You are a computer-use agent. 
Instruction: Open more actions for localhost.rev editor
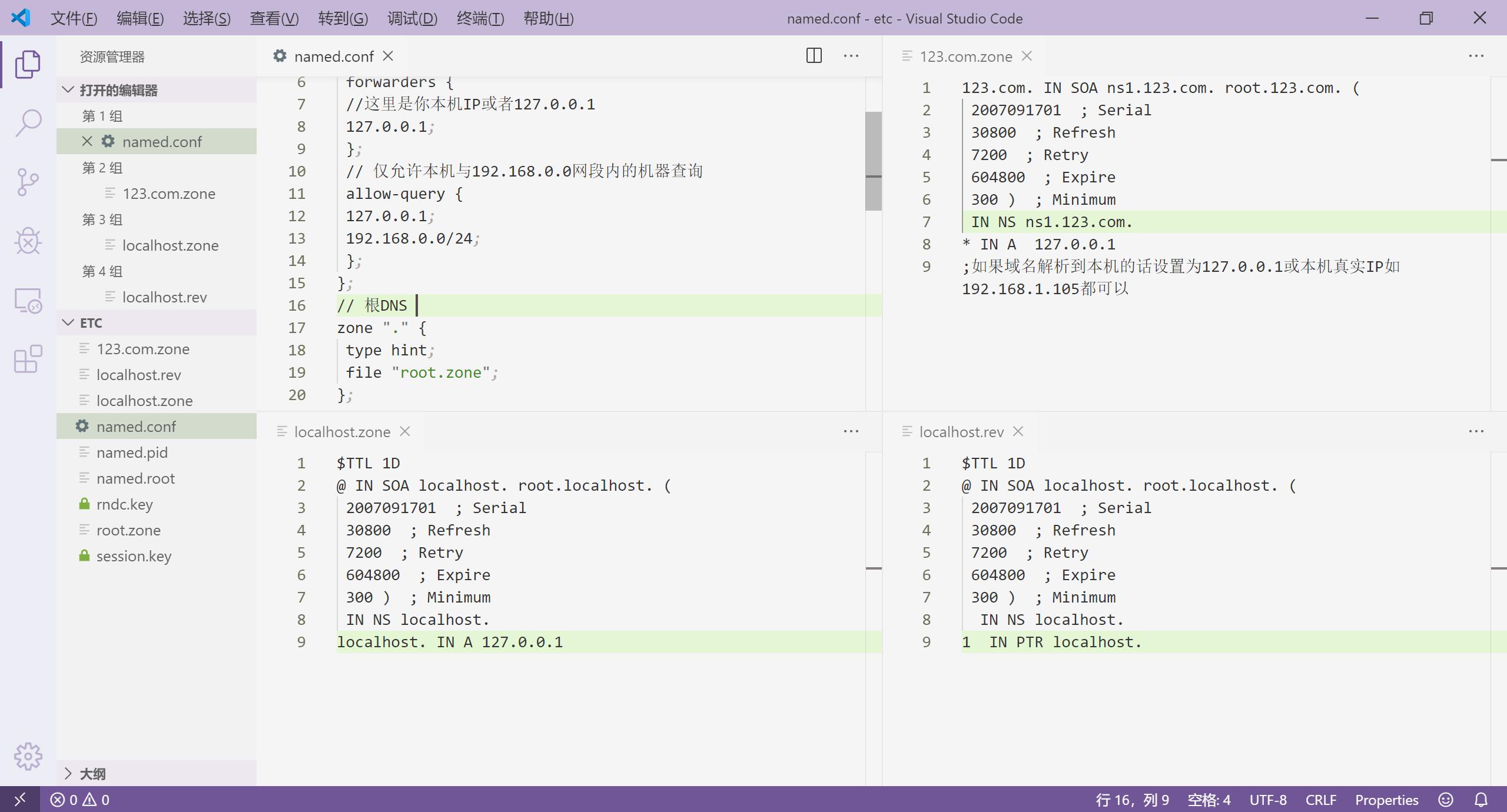coord(1476,431)
